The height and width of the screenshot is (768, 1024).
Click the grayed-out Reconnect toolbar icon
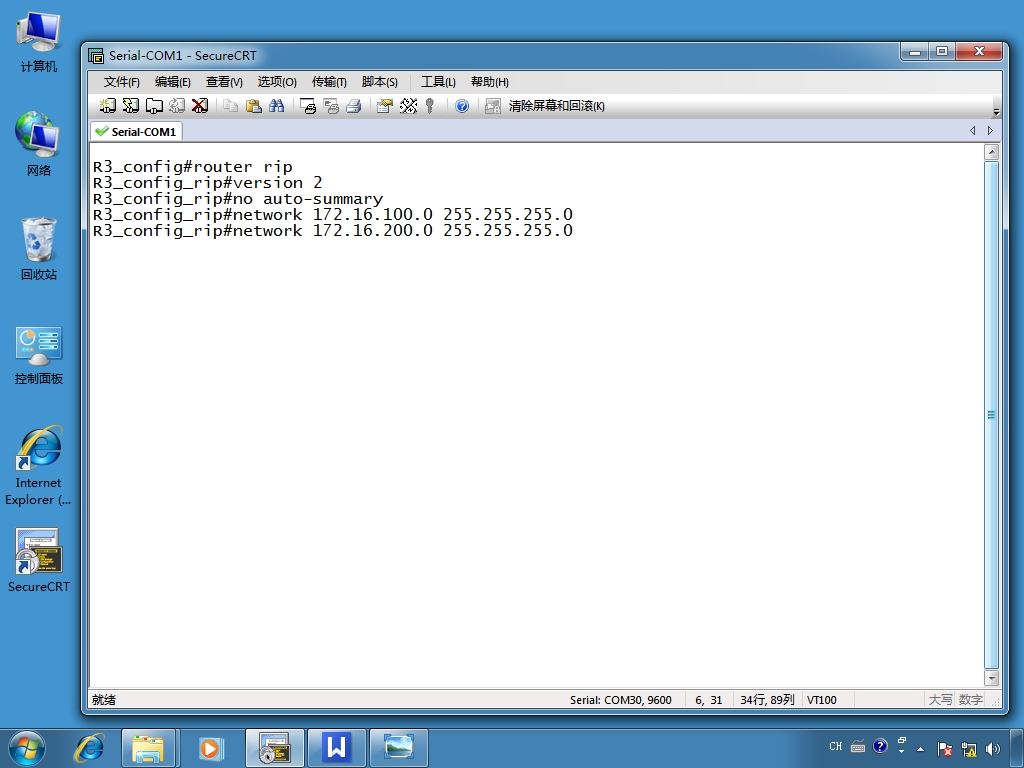[x=177, y=105]
